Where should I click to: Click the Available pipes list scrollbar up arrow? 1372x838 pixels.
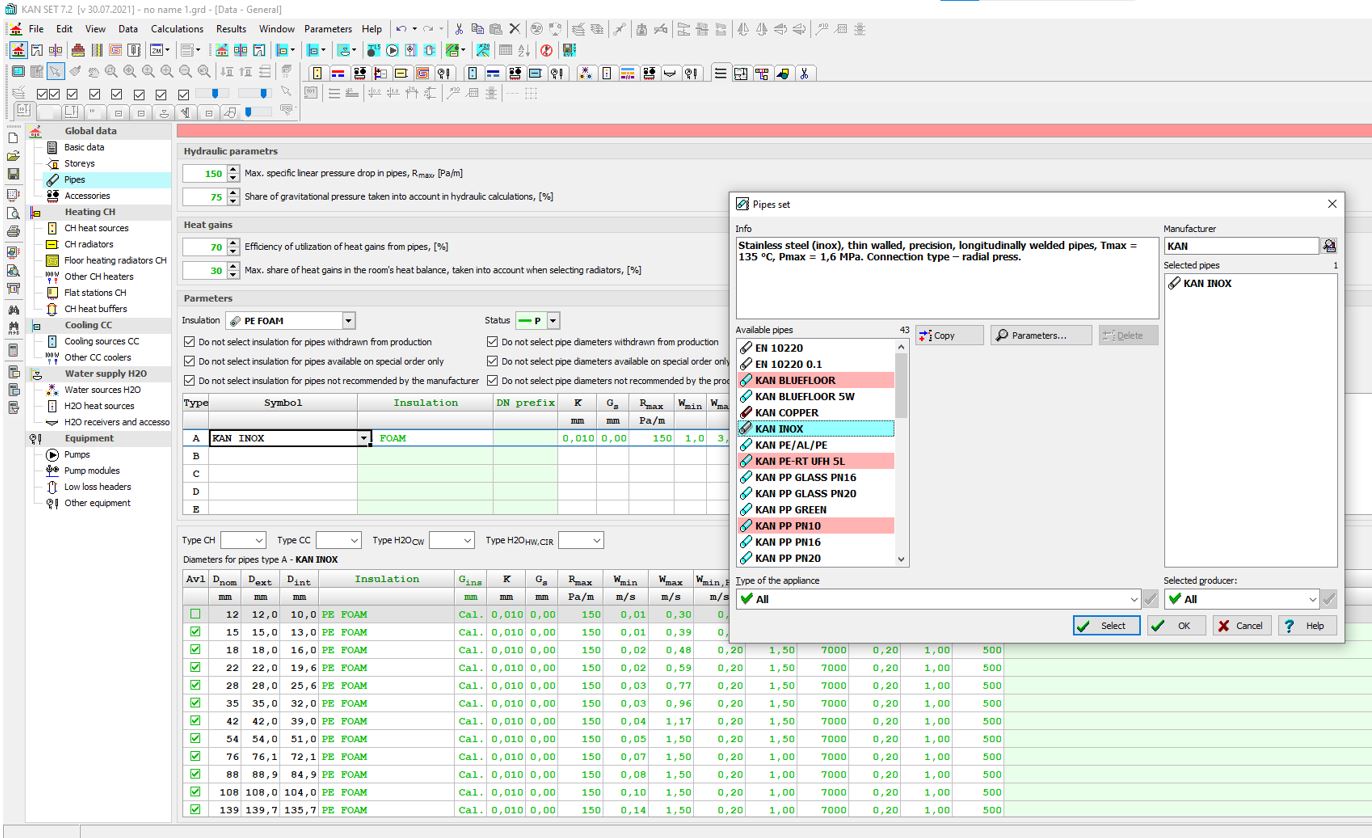click(902, 347)
